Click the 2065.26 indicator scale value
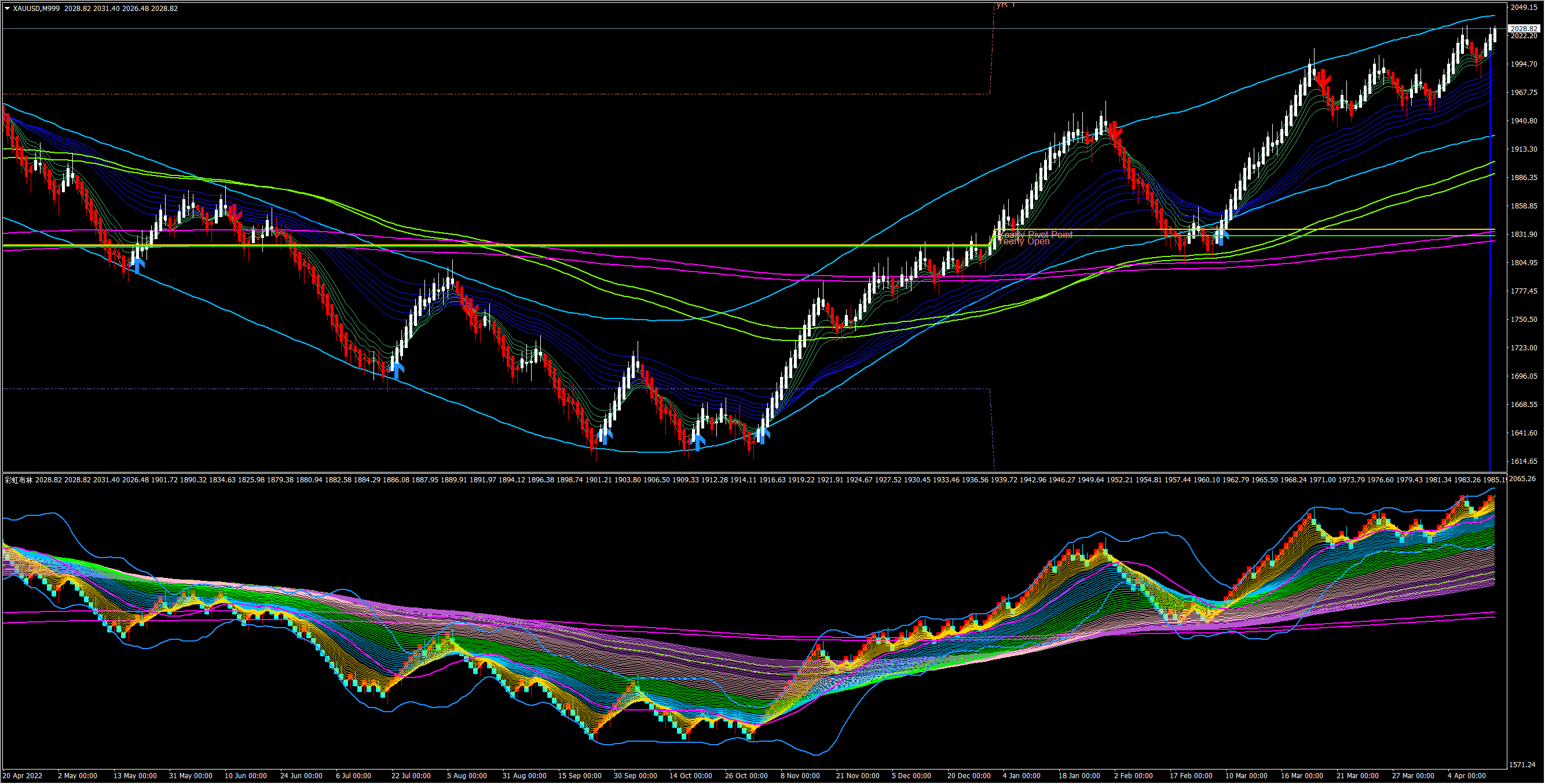 (x=1524, y=479)
